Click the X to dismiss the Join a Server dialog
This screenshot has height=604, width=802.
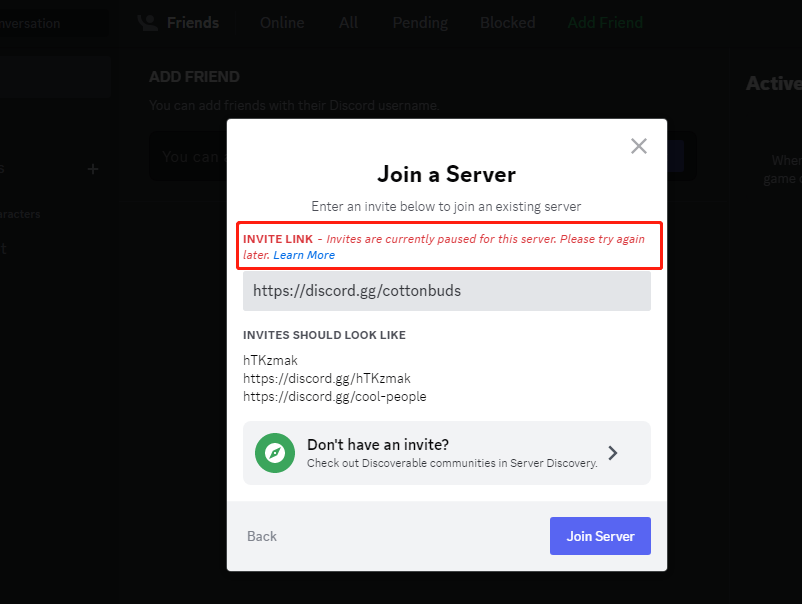(x=638, y=145)
